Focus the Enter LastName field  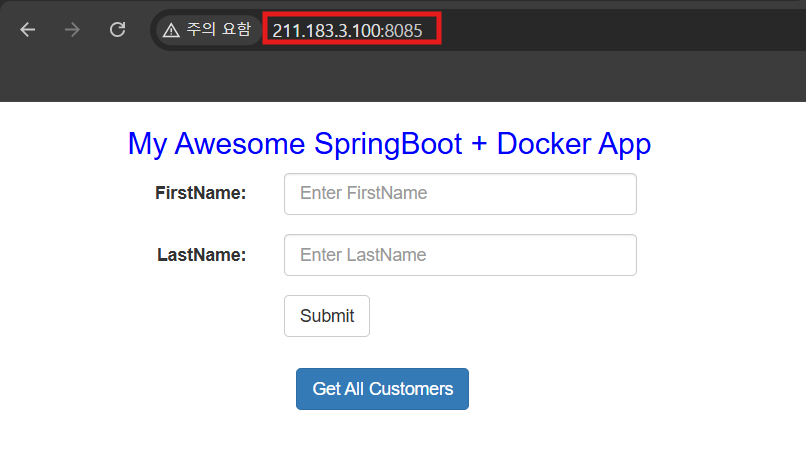460,255
